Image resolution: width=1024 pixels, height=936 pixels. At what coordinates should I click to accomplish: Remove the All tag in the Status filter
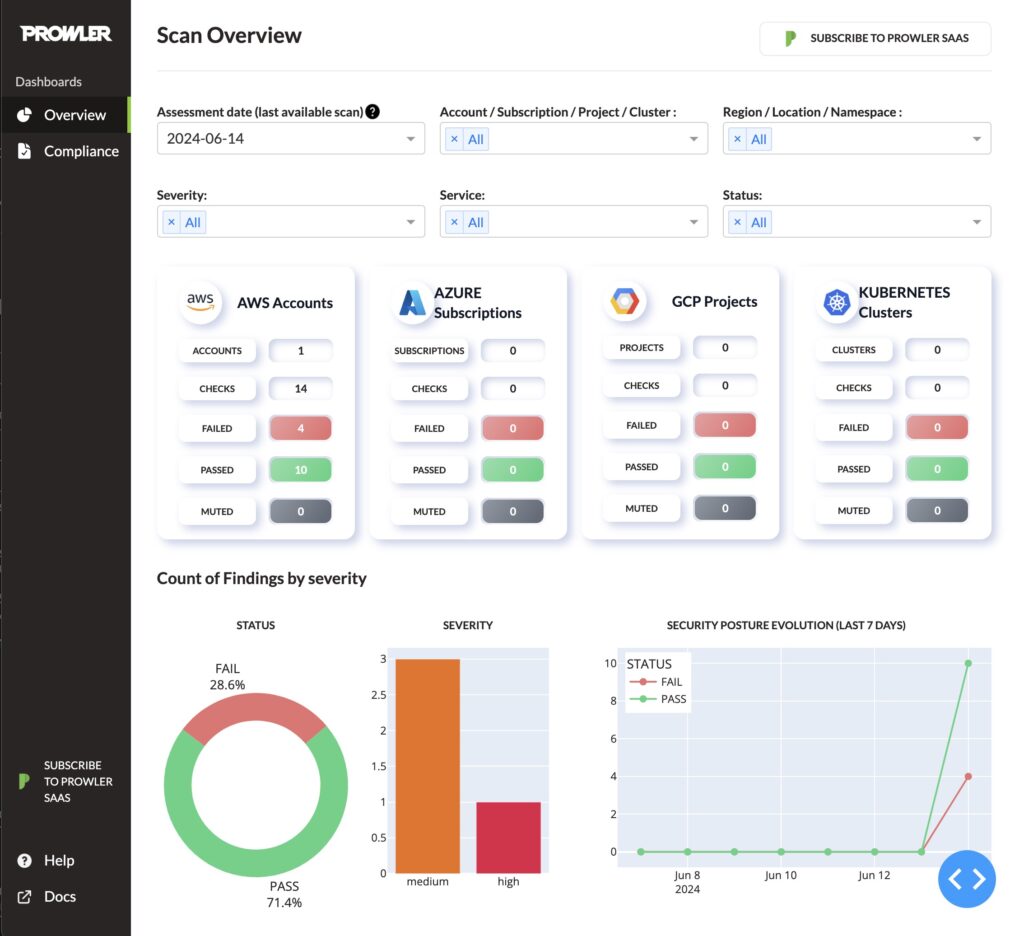tap(737, 222)
